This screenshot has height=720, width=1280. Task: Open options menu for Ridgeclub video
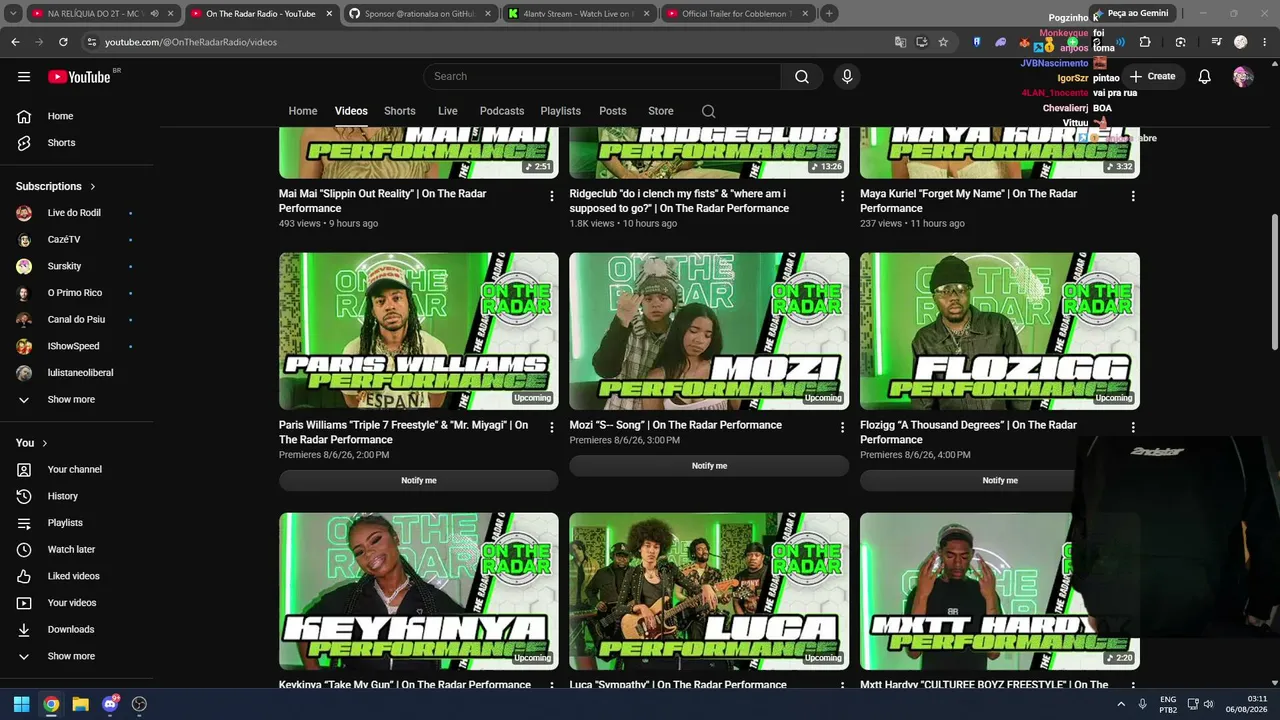(x=842, y=196)
